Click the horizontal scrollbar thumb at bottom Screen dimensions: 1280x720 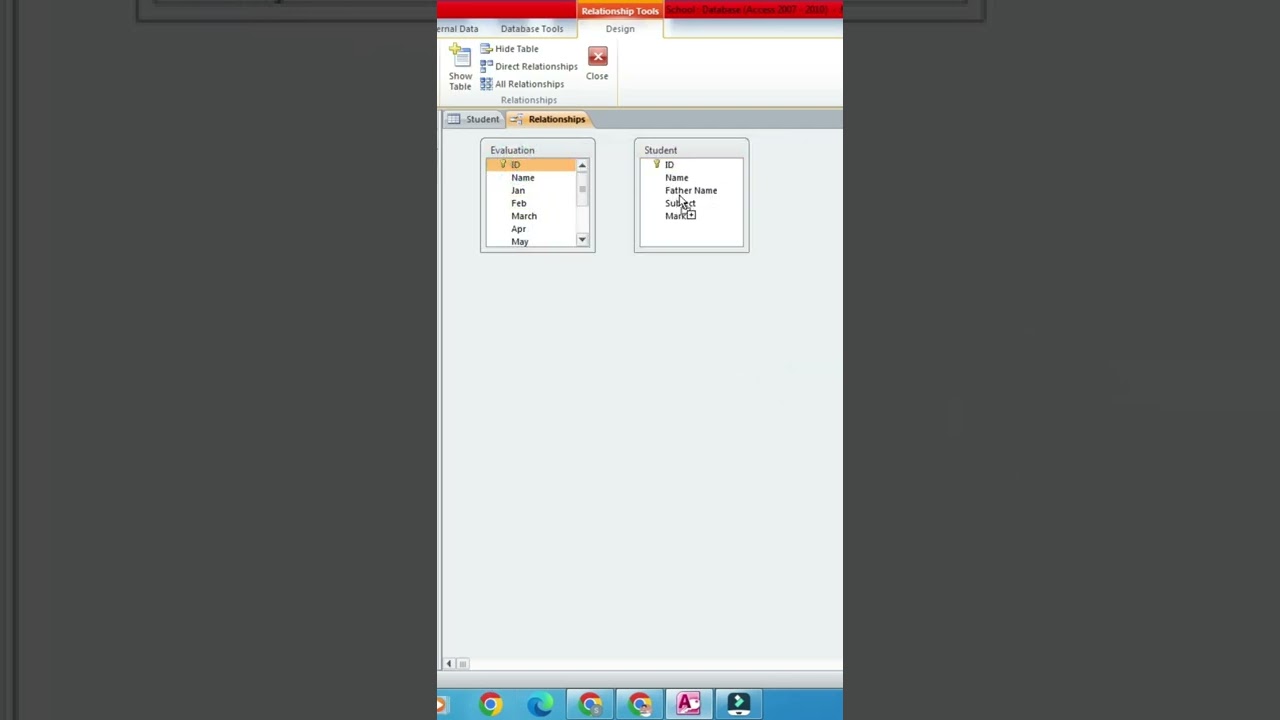click(x=462, y=664)
